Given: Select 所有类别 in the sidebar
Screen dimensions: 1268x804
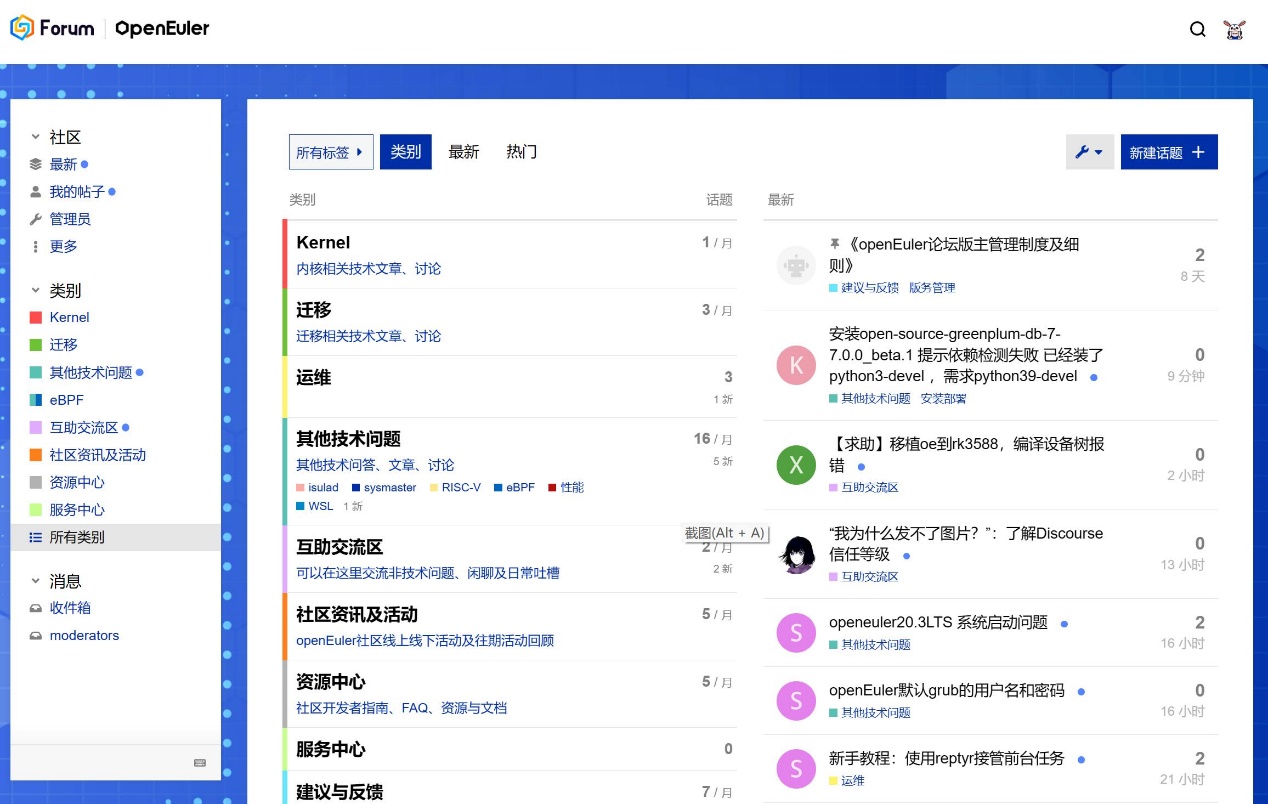Looking at the screenshot, I should [77, 537].
